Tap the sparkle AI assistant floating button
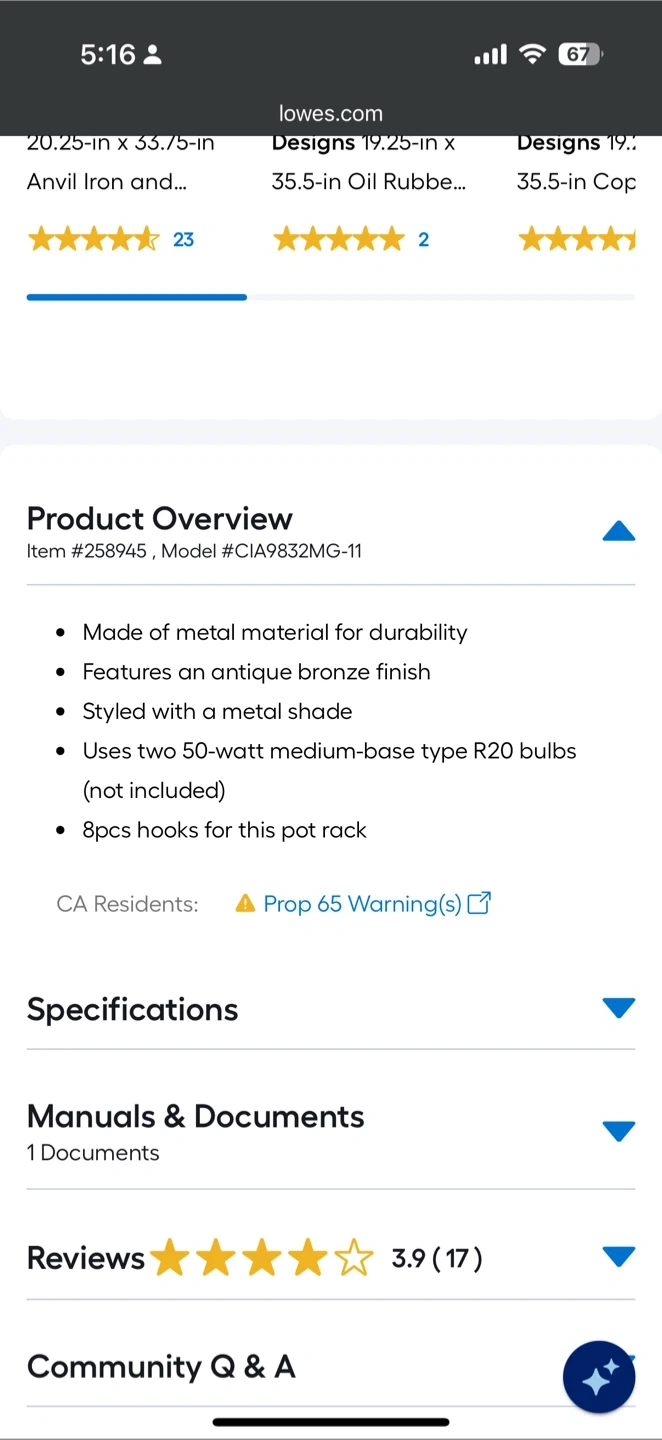The image size is (662, 1440). 598,1378
